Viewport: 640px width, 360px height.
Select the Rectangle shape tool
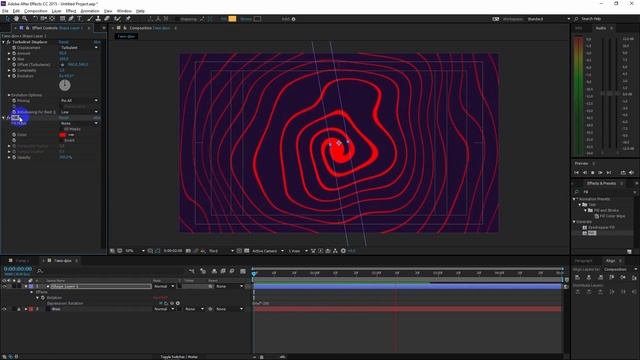click(x=62, y=19)
